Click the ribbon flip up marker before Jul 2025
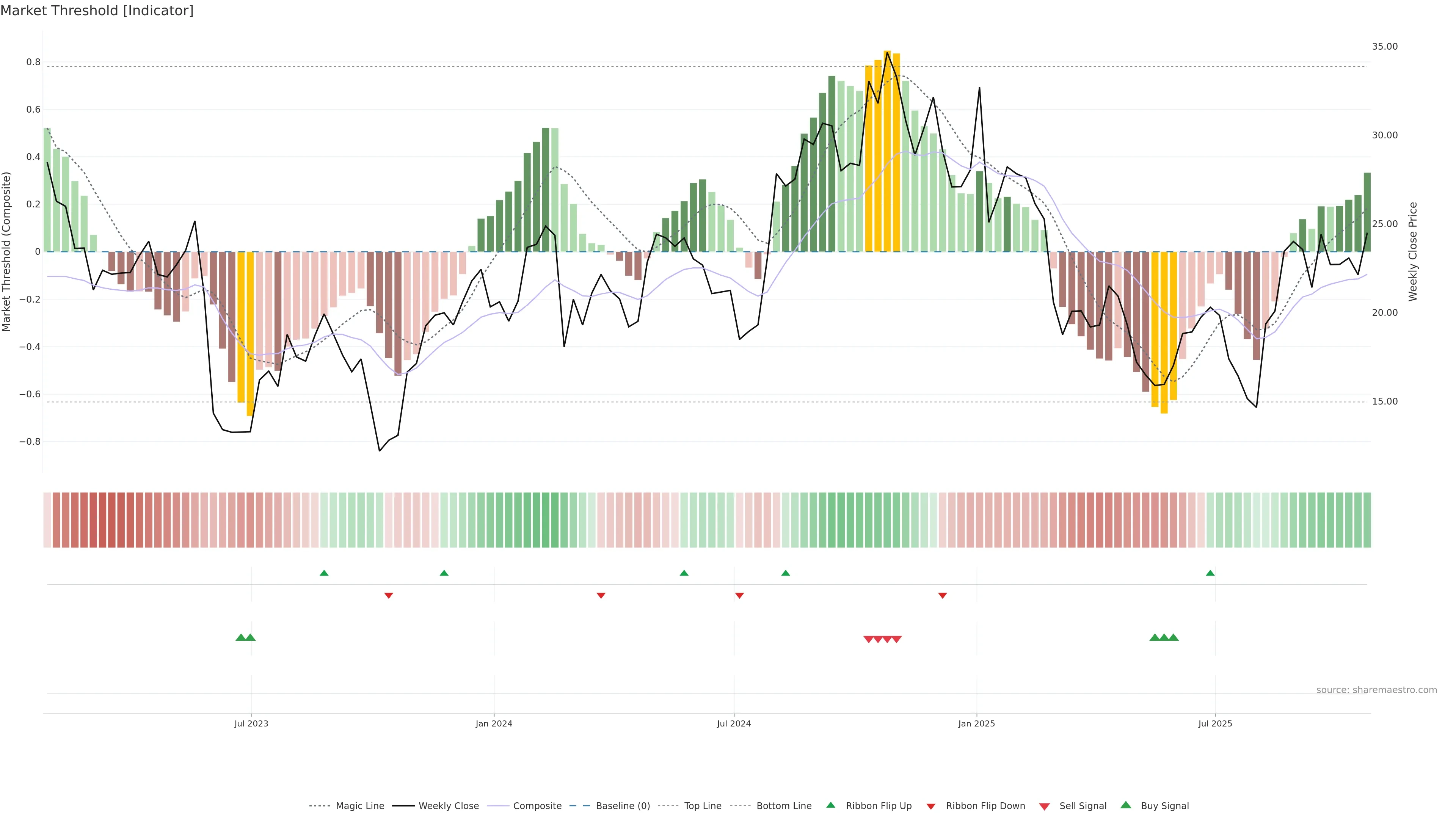Viewport: 1456px width, 819px height. (1210, 573)
